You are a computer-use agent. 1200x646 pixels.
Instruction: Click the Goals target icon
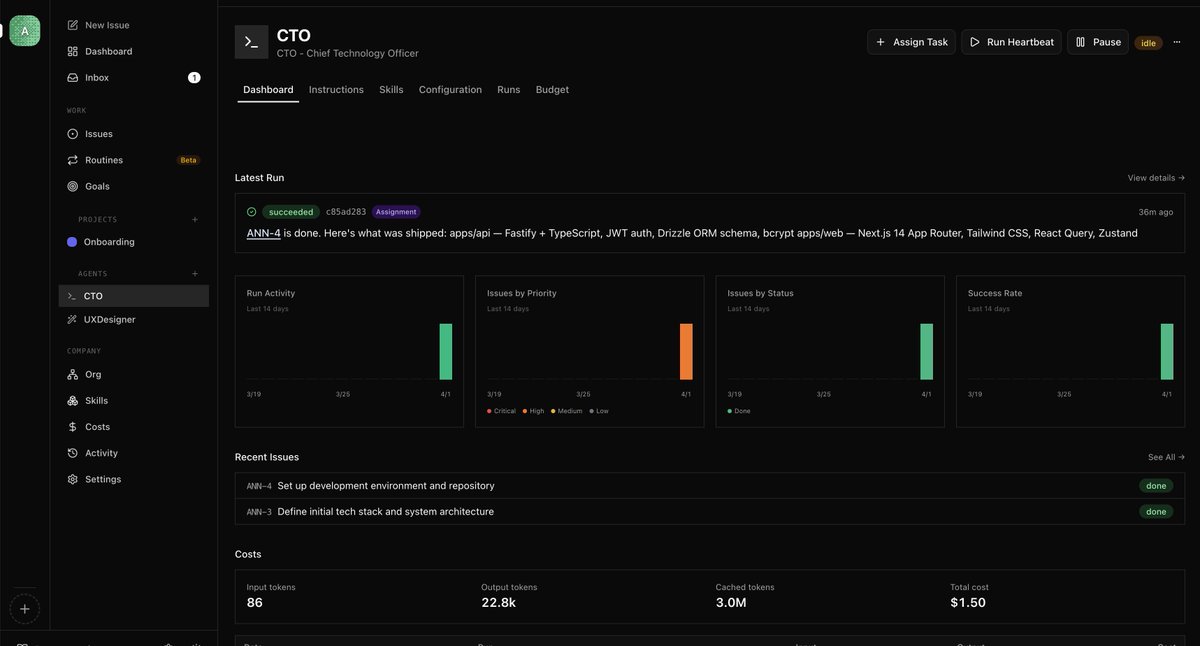tap(72, 186)
